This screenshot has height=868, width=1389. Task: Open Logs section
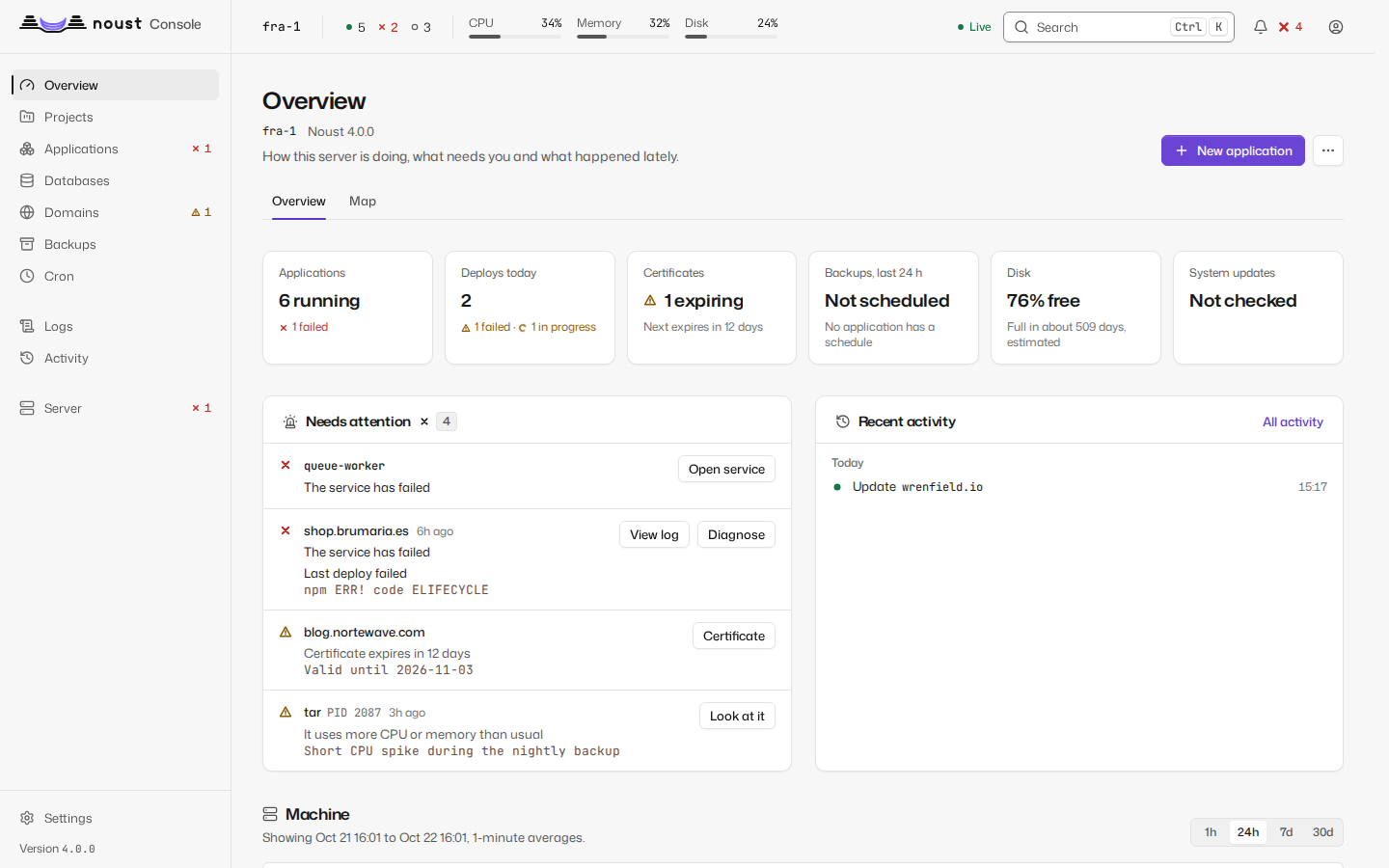[116, 326]
